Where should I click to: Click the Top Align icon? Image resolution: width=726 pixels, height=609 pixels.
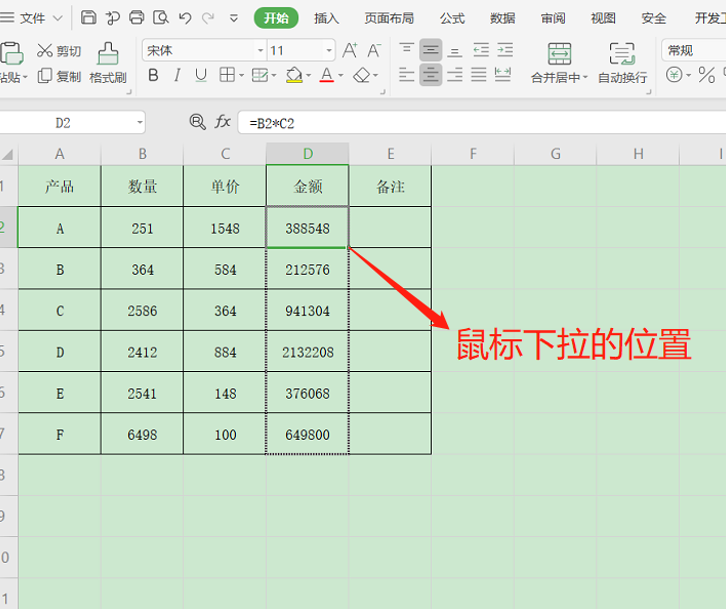pyautogui.click(x=407, y=49)
